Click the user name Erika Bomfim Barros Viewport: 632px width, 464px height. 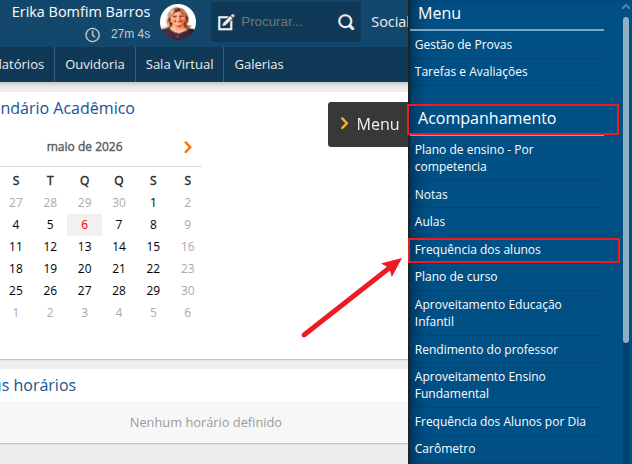[x=81, y=12]
